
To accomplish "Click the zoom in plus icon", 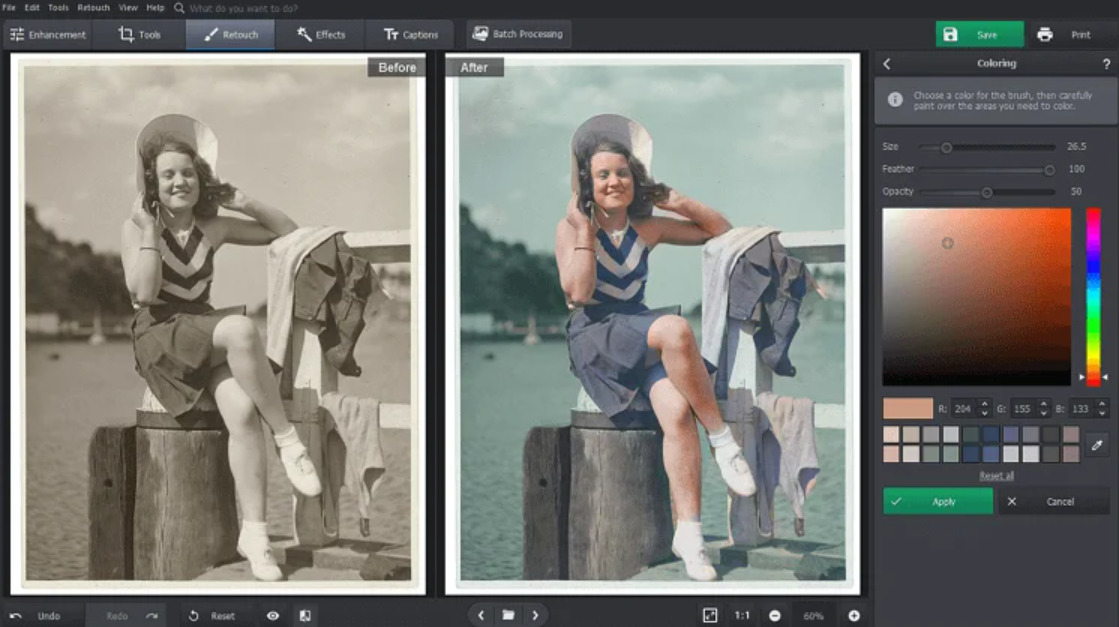I will [854, 616].
